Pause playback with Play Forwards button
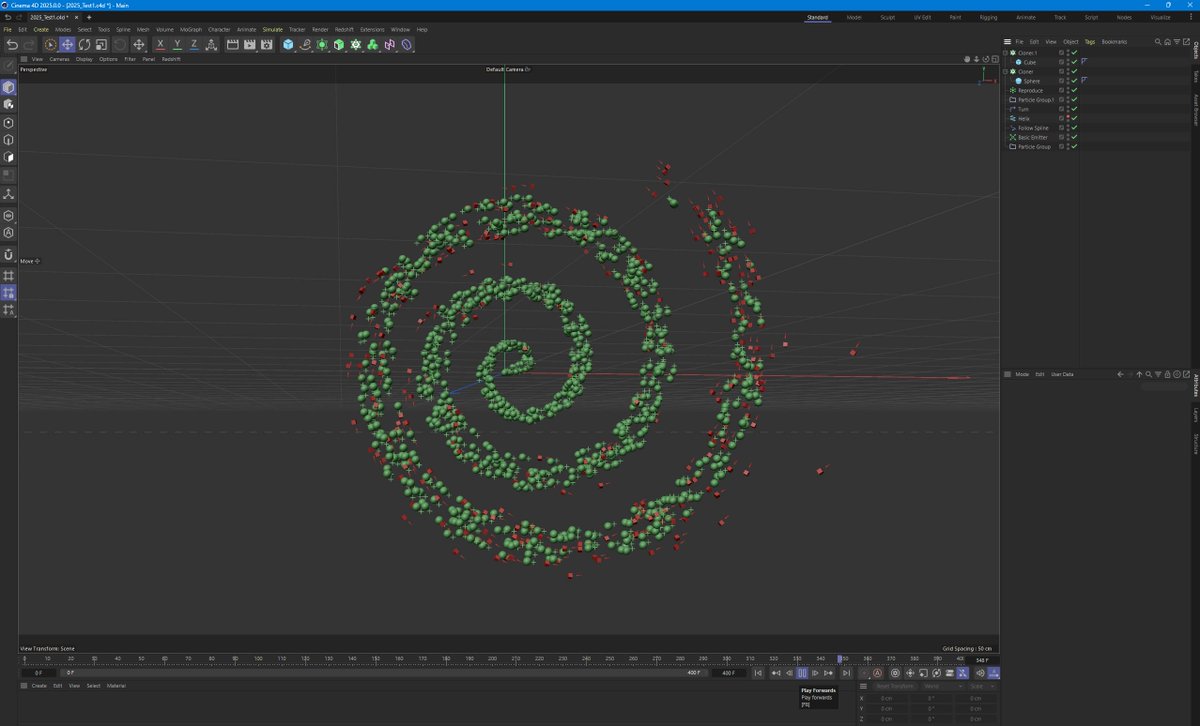 click(x=802, y=673)
